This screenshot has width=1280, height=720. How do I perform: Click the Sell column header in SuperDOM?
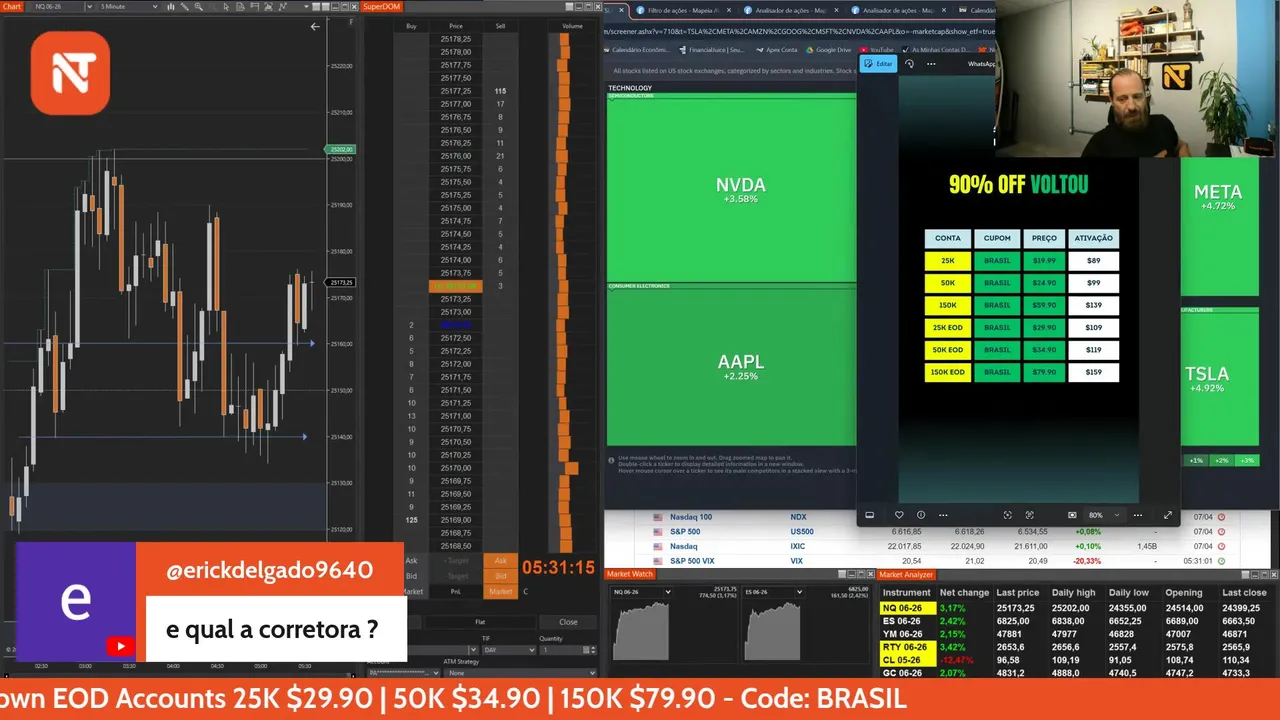500,26
